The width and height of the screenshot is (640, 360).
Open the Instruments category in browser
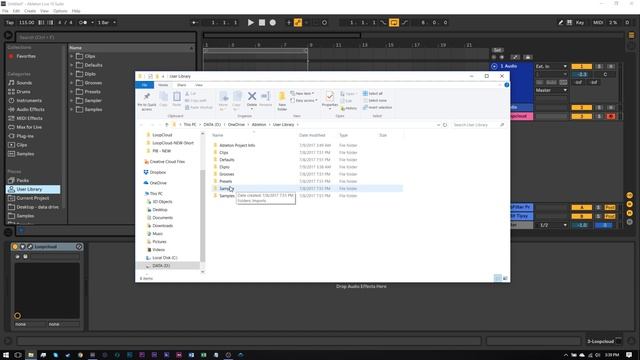29,100
